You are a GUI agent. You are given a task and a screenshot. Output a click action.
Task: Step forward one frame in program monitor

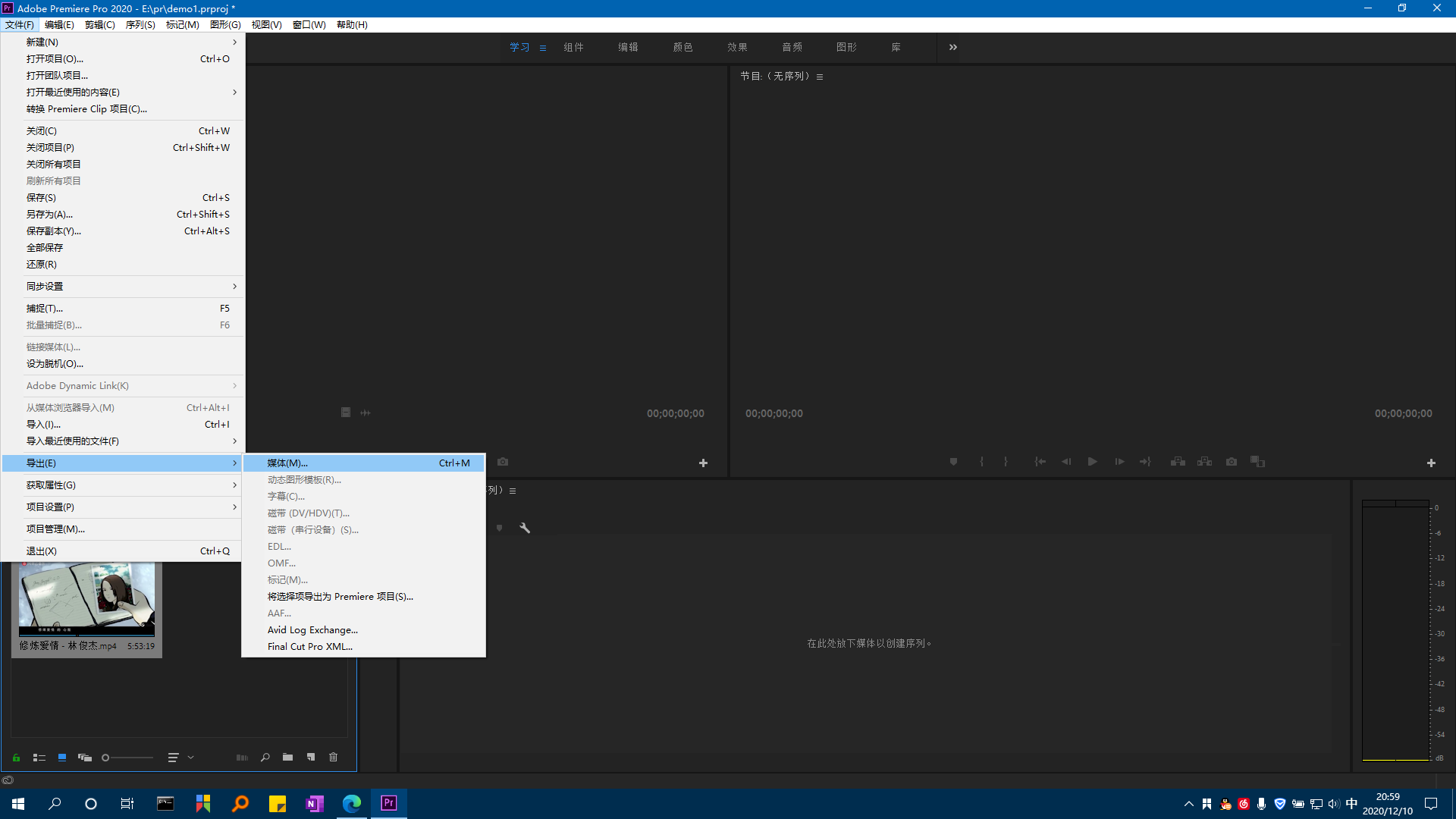(x=1119, y=462)
